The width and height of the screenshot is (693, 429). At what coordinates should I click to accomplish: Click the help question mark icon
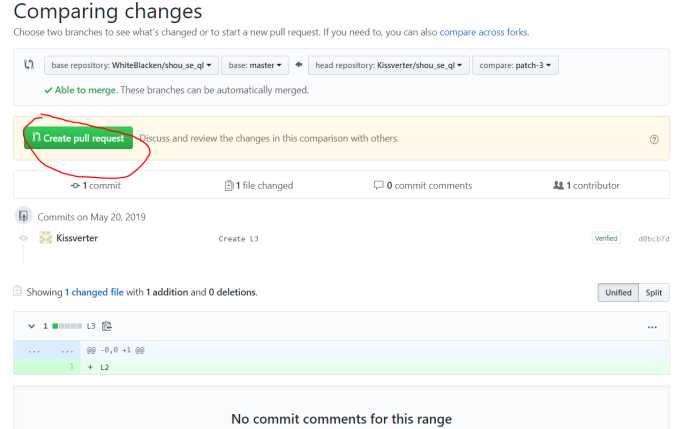(x=654, y=139)
